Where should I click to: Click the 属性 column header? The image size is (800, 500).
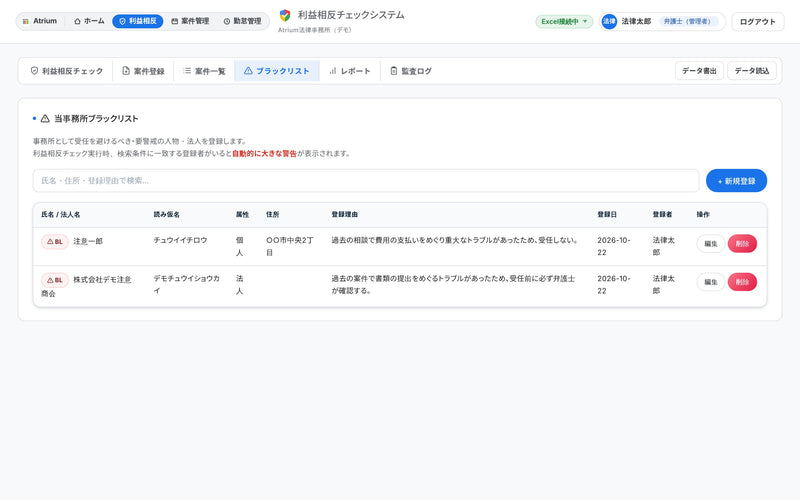242,215
